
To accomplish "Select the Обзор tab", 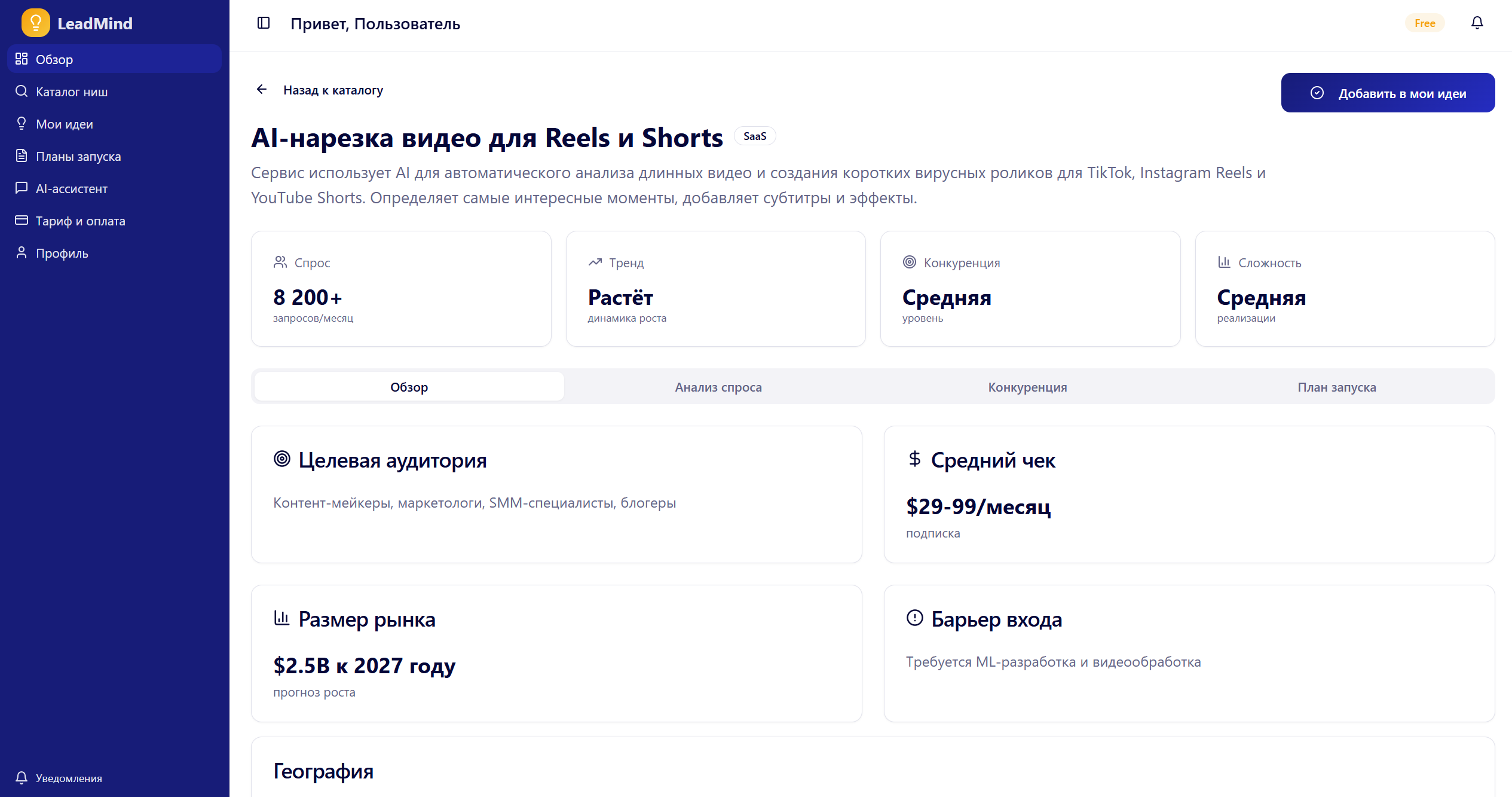I will point(409,387).
